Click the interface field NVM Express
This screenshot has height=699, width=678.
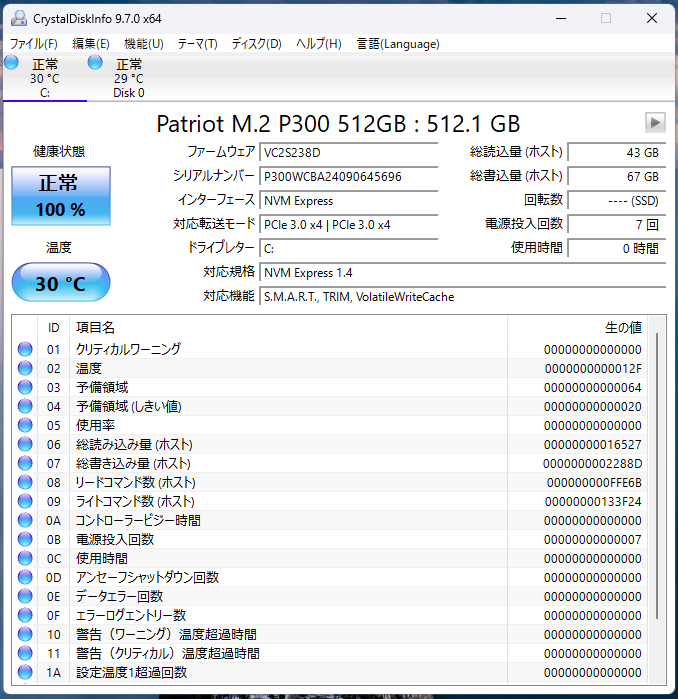pyautogui.click(x=349, y=201)
